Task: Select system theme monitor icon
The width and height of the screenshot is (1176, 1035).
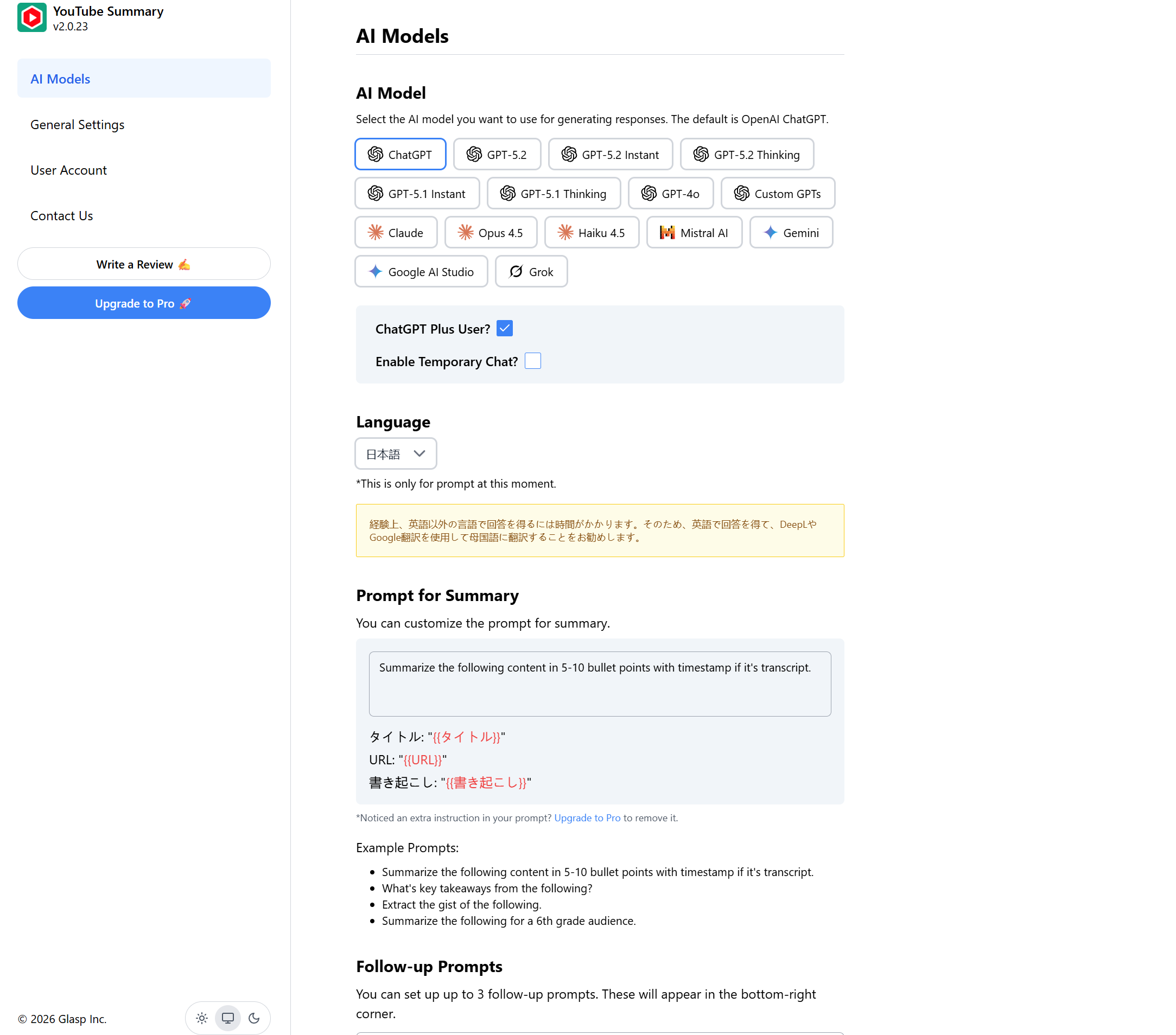Action: point(228,1018)
